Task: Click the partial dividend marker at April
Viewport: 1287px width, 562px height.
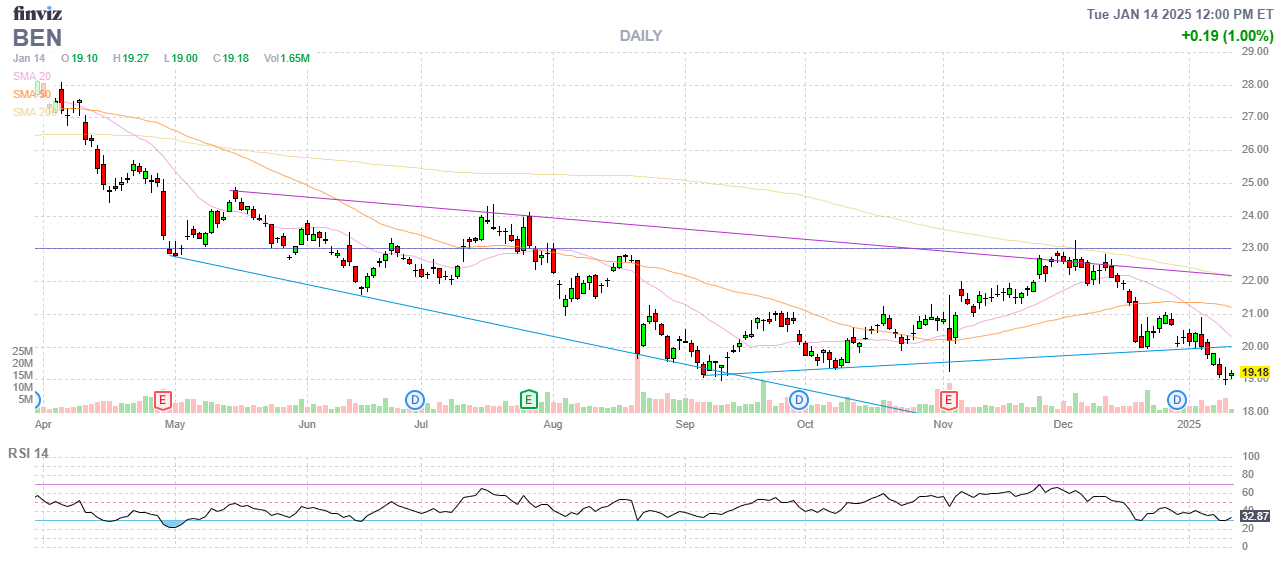Action: (37, 400)
